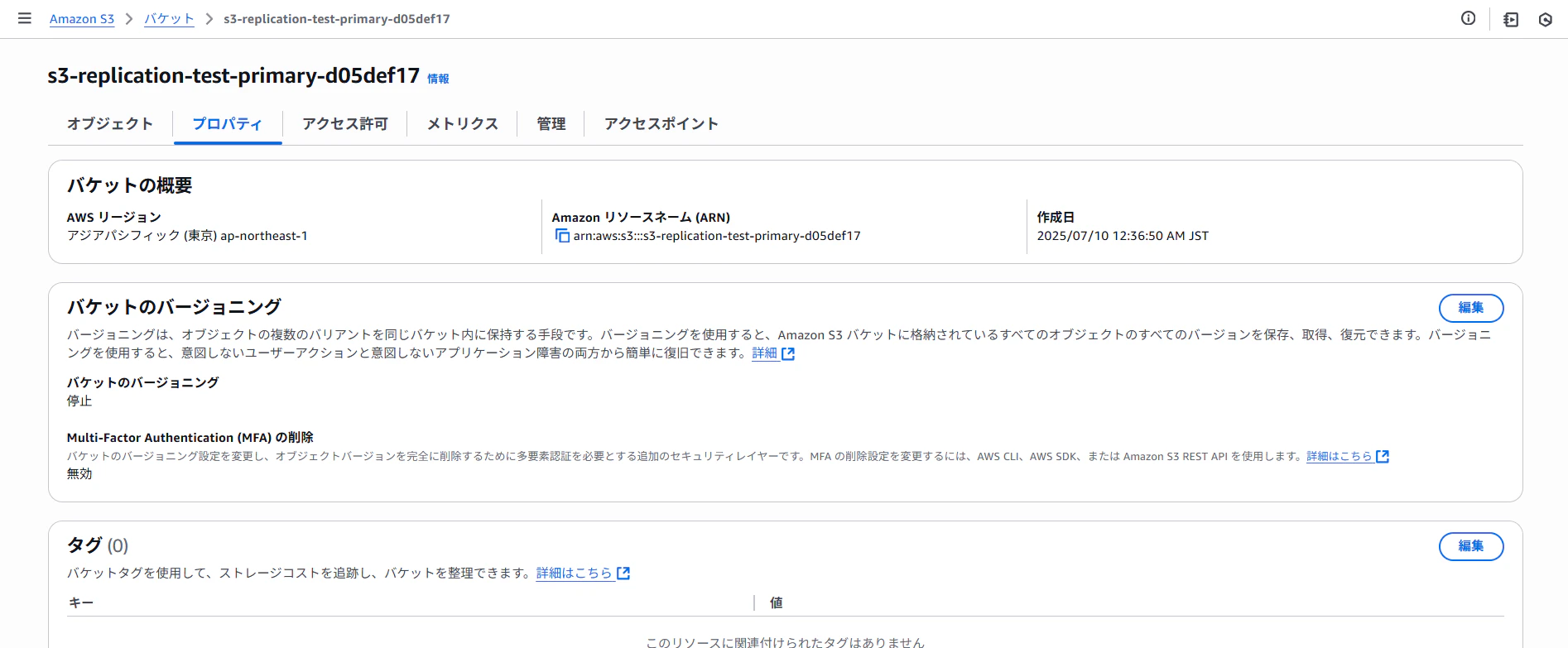1568x648 pixels.
Task: Click 編集 button in the タグ section
Action: [x=1470, y=546]
